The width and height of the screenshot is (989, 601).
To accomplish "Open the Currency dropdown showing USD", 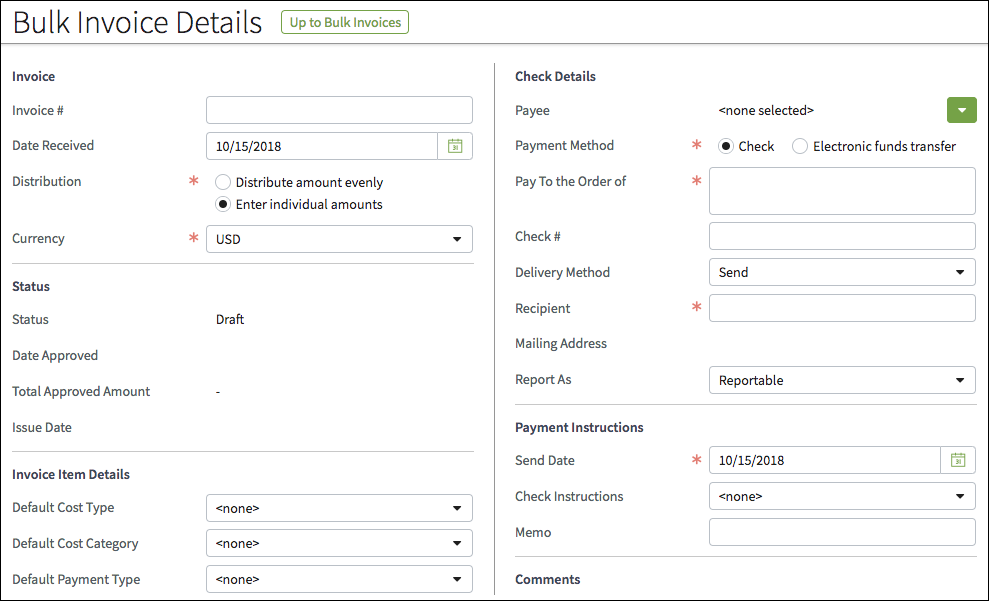I will pos(339,239).
